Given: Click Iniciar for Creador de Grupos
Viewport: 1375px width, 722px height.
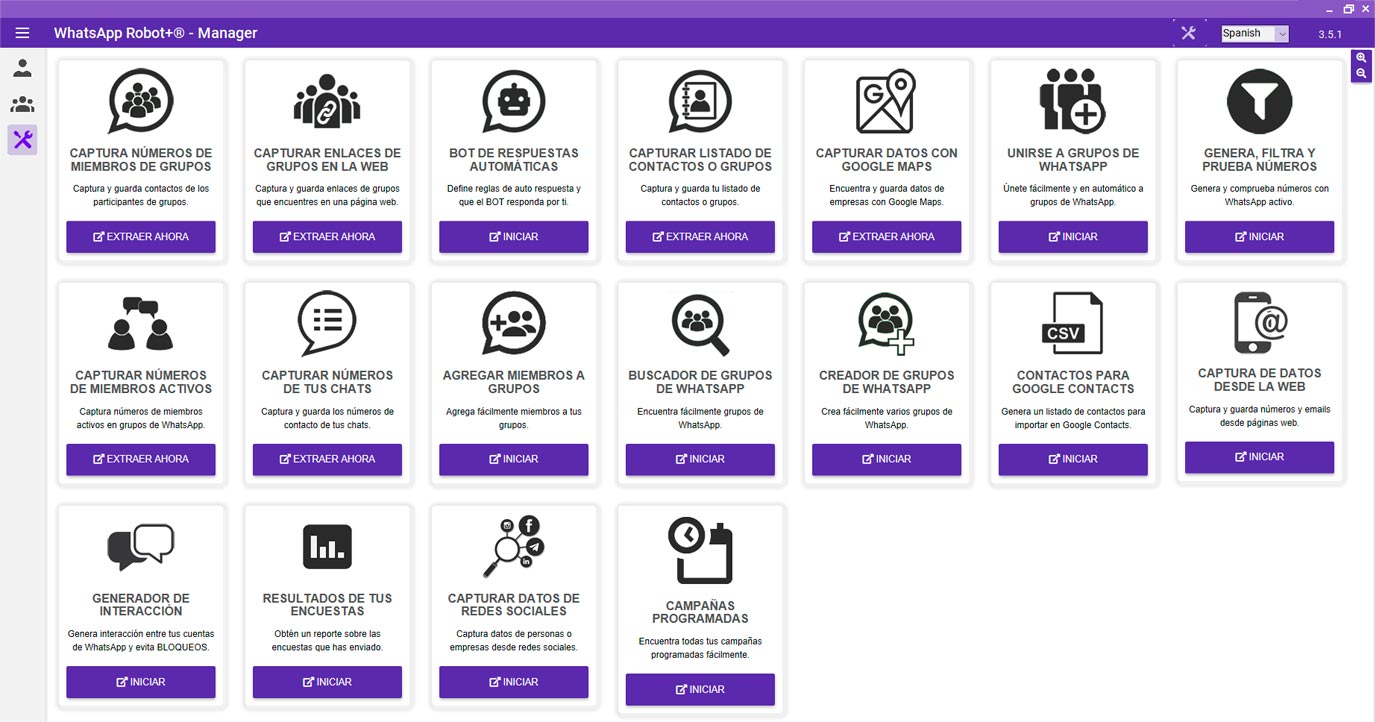Looking at the screenshot, I should point(886,459).
